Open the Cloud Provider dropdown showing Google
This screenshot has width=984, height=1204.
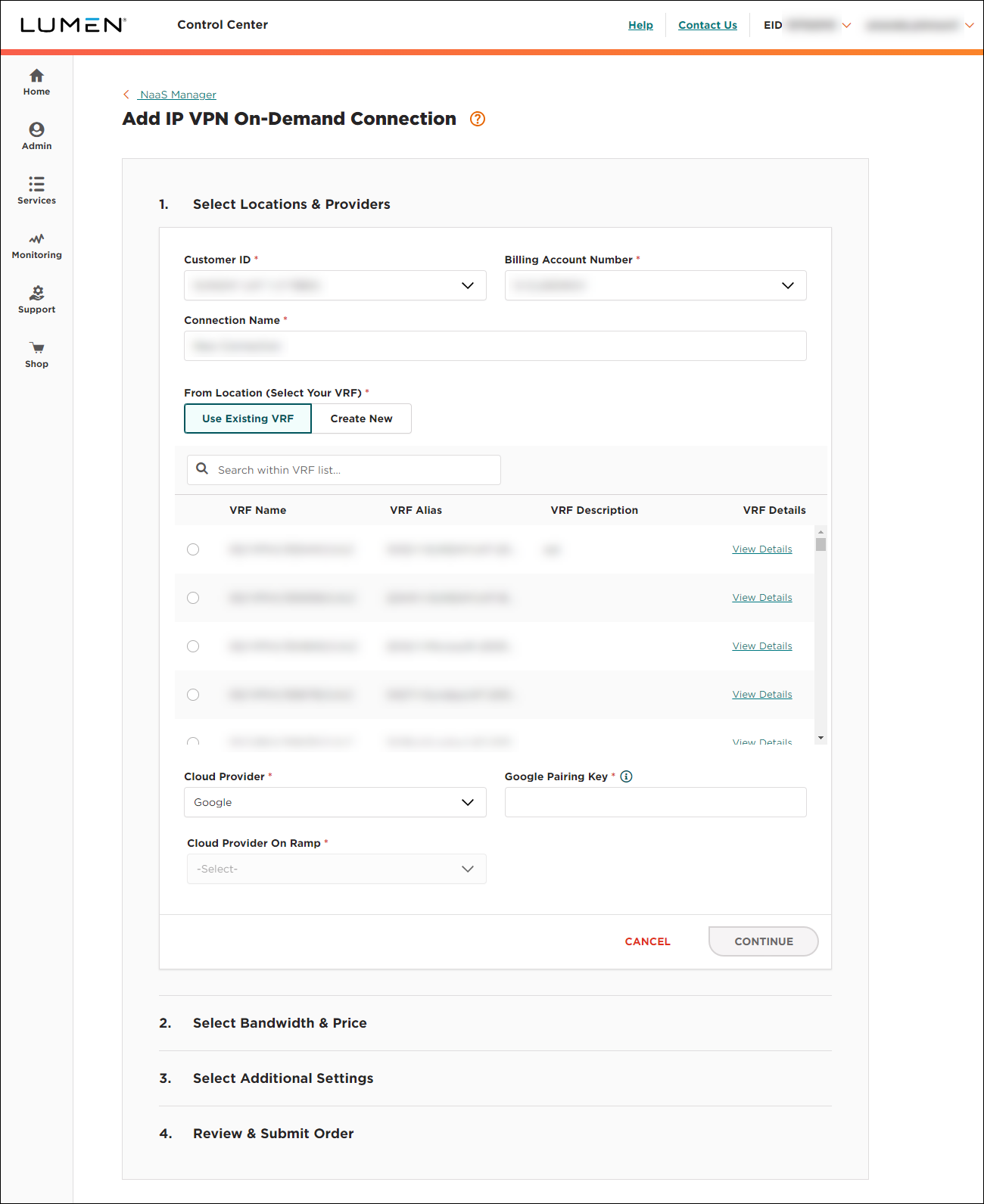point(335,802)
